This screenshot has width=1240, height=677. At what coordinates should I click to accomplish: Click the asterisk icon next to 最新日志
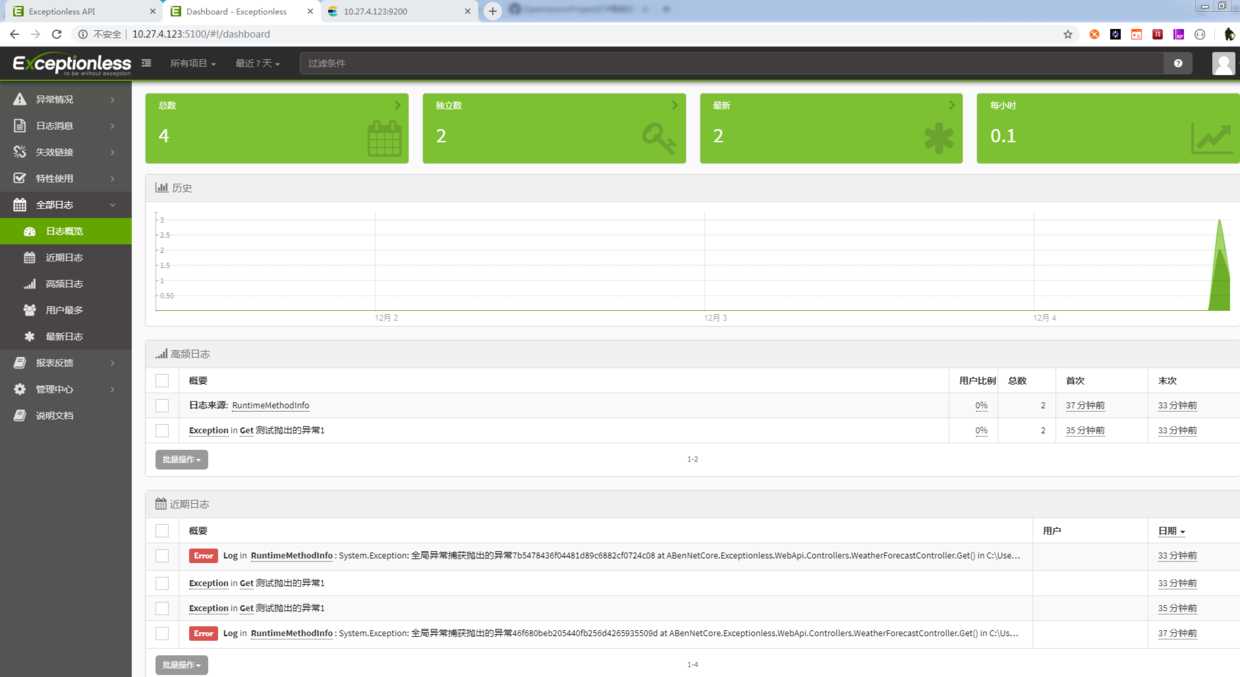(30, 337)
